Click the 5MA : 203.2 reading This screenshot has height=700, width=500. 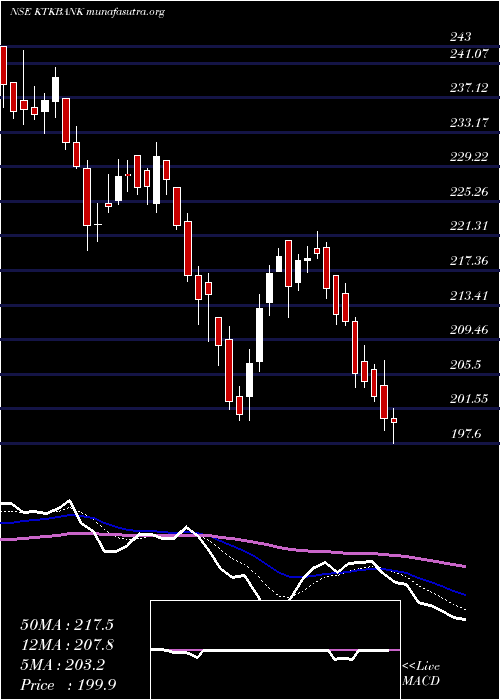click(x=62, y=665)
